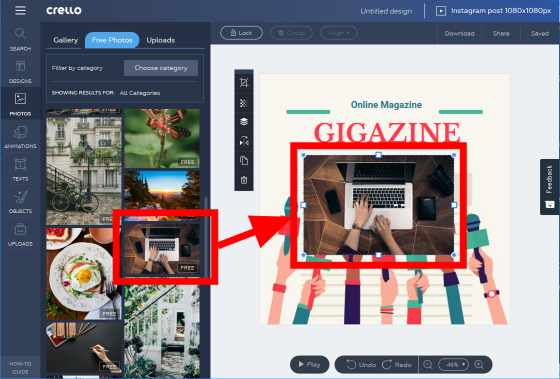The width and height of the screenshot is (560, 379).
Task: Open the layers order tool
Action: tap(244, 122)
